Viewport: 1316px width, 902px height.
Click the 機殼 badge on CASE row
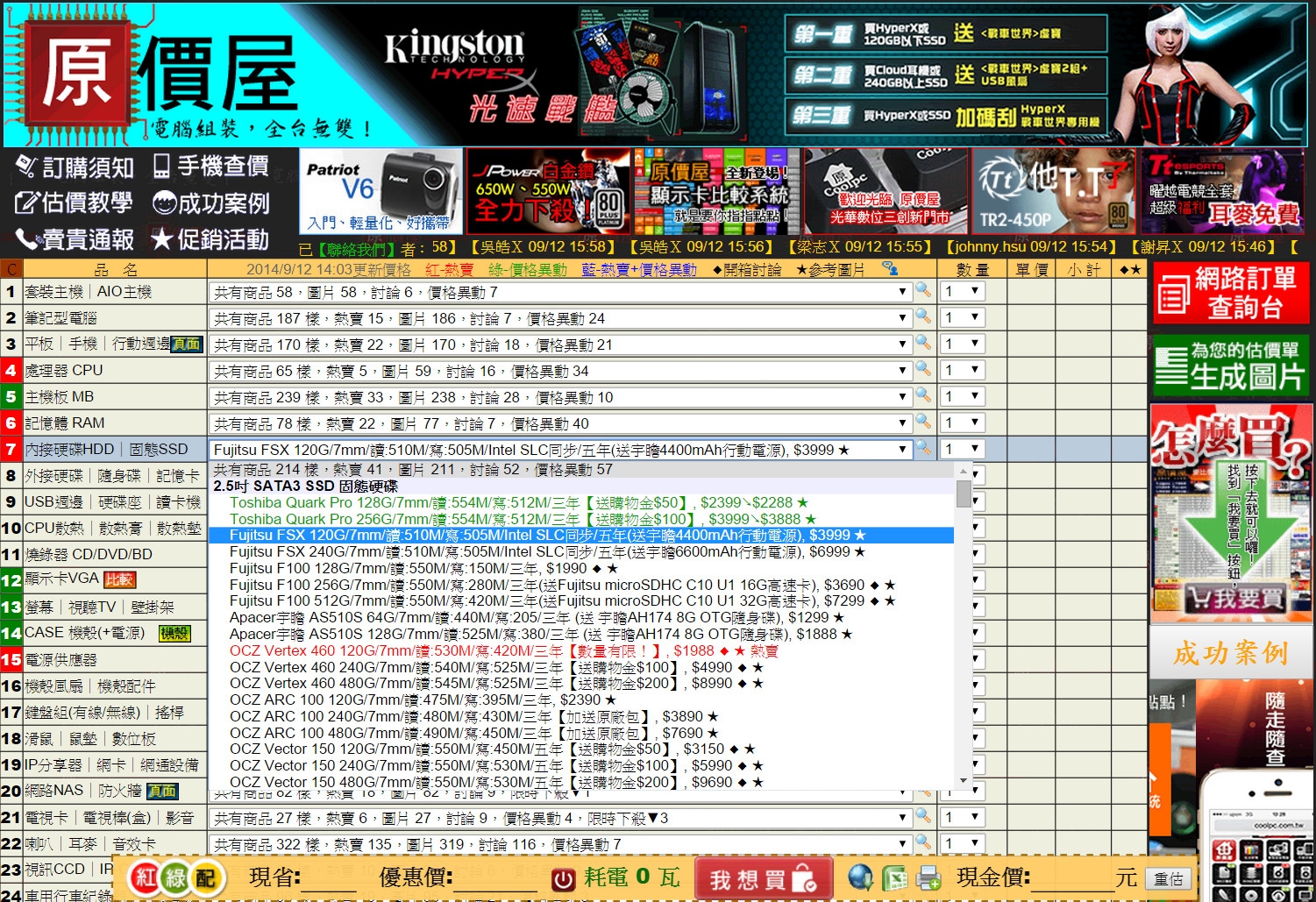click(x=174, y=633)
